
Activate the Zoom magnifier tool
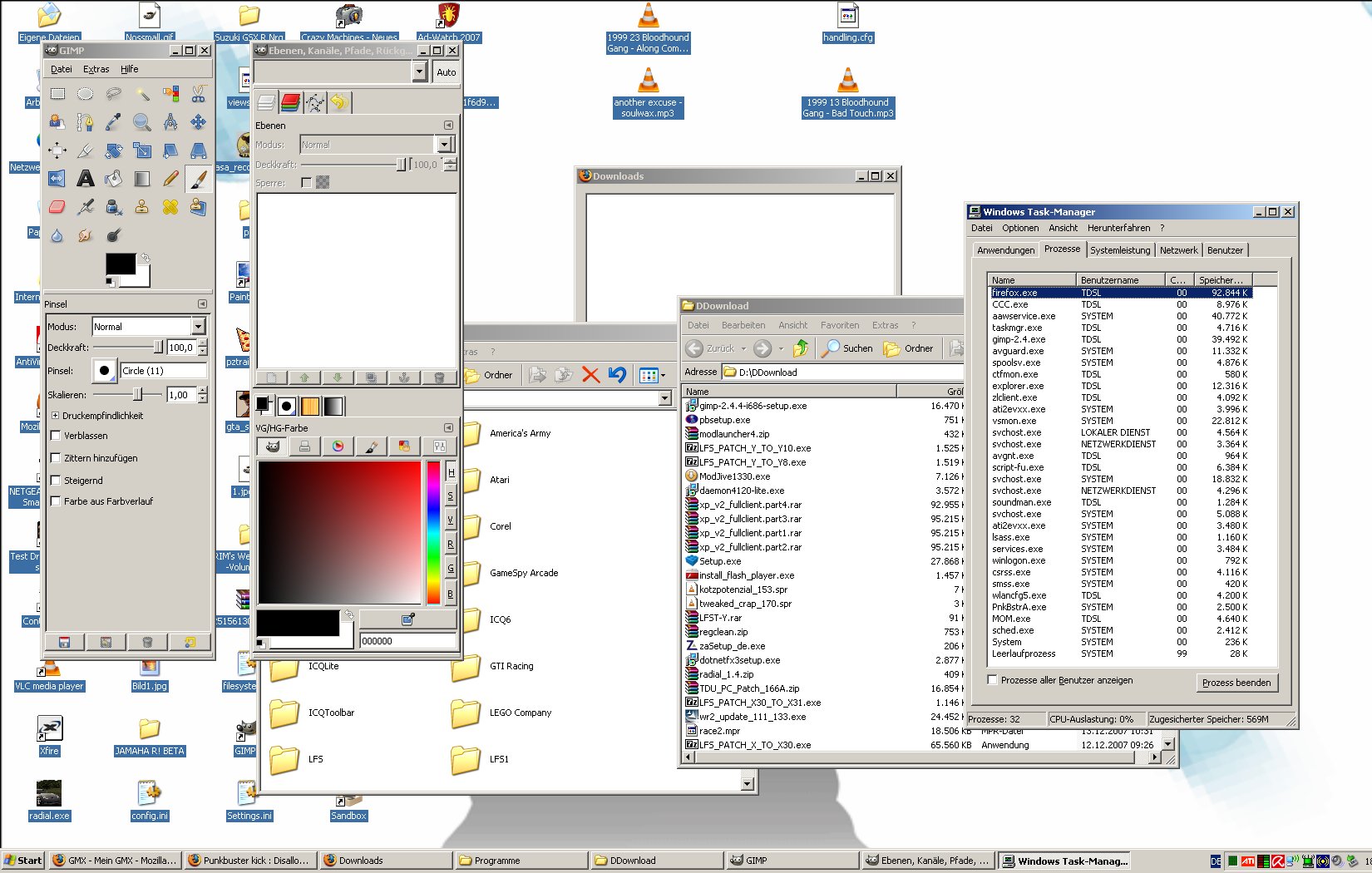[142, 122]
